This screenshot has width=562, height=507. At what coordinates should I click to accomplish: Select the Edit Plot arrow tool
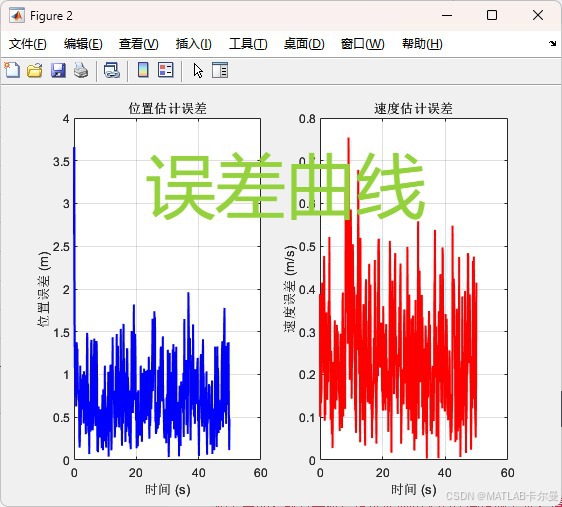198,70
